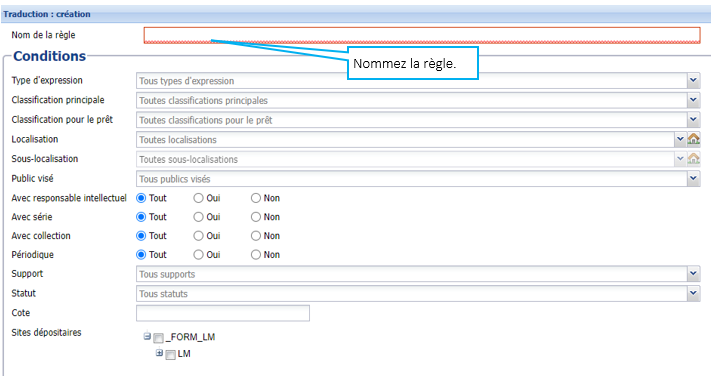Select Non for Avec série
Viewport: 716px width, 376px height.
click(256, 217)
